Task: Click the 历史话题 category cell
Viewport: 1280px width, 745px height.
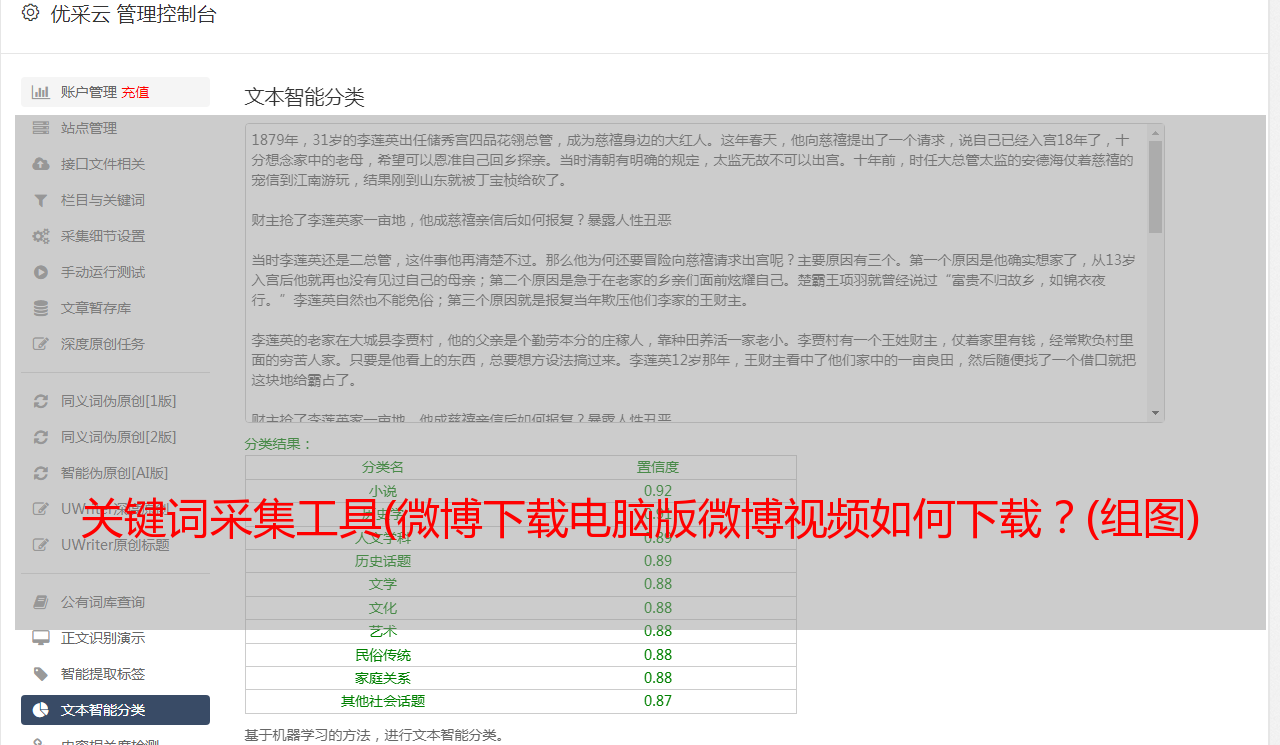Action: click(x=383, y=561)
